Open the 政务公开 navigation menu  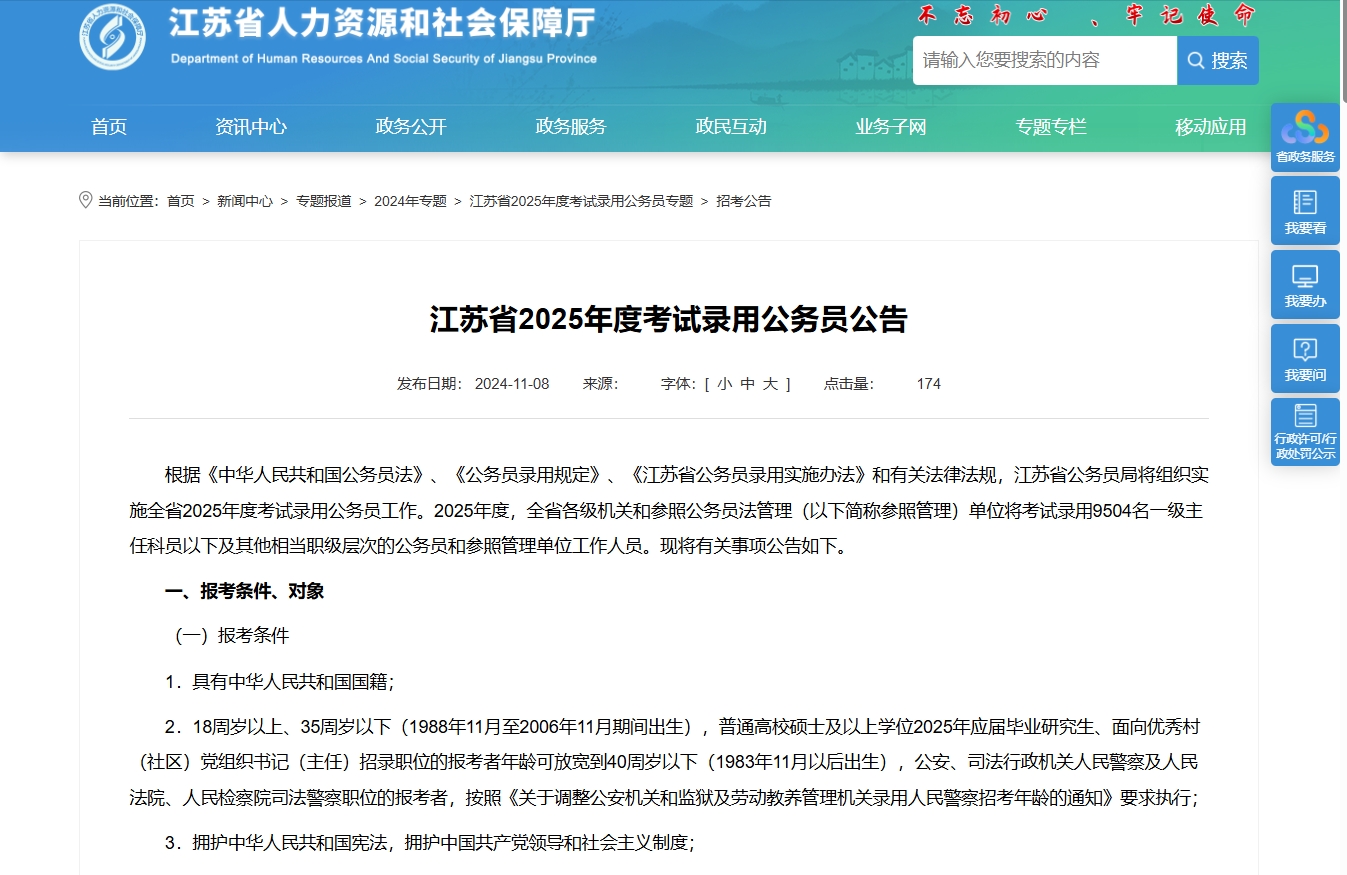point(411,127)
